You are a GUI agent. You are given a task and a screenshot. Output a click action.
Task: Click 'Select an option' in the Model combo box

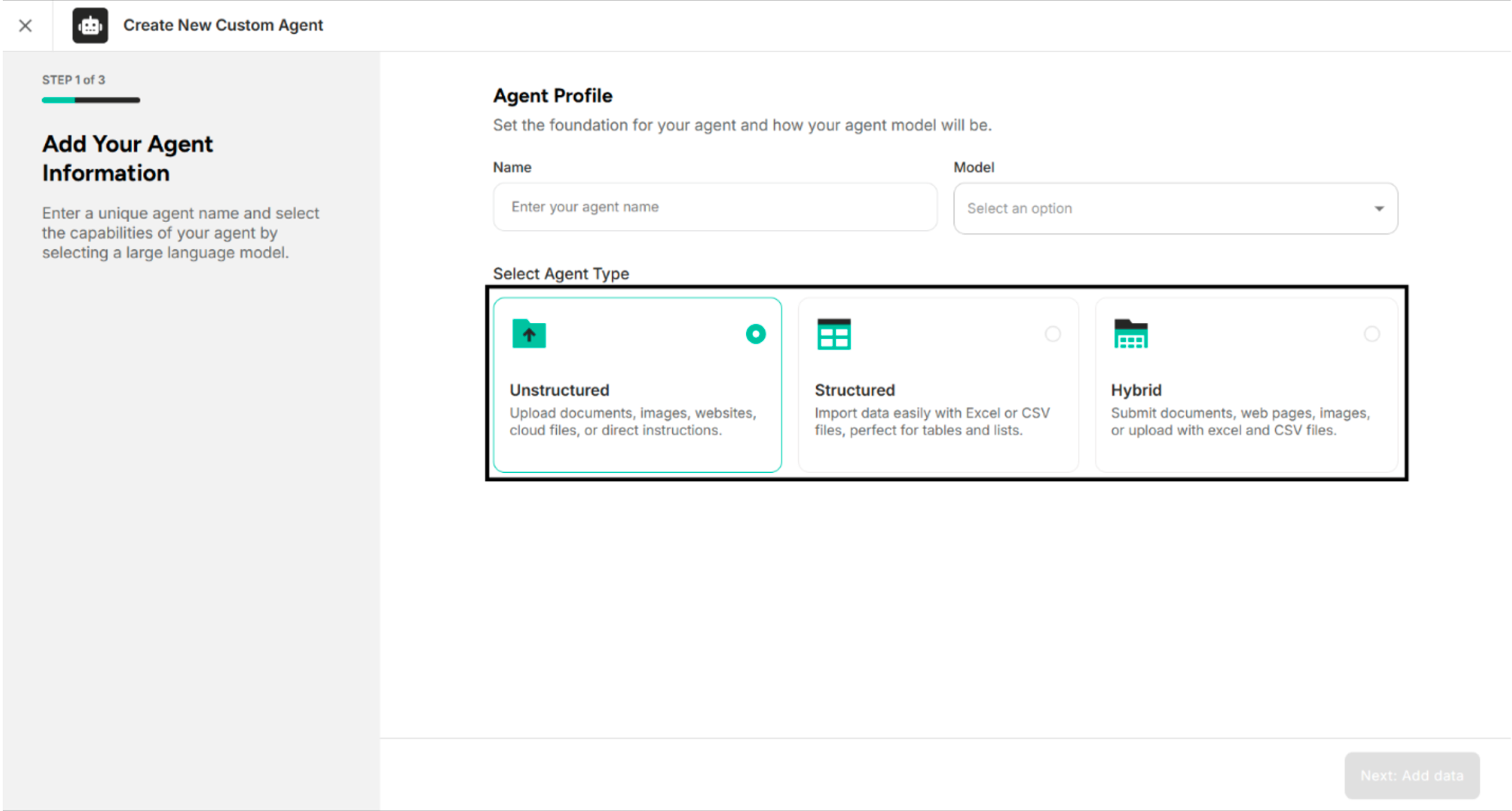click(x=1019, y=208)
